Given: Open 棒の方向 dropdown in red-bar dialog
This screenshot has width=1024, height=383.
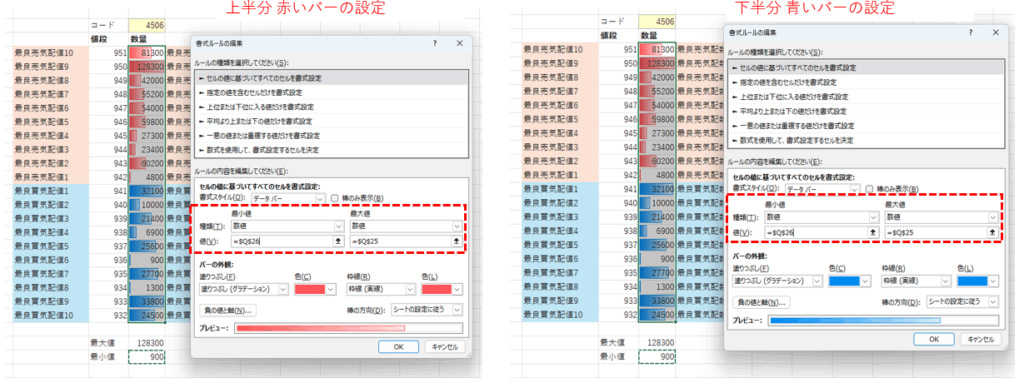Looking at the screenshot, I should pos(426,309).
